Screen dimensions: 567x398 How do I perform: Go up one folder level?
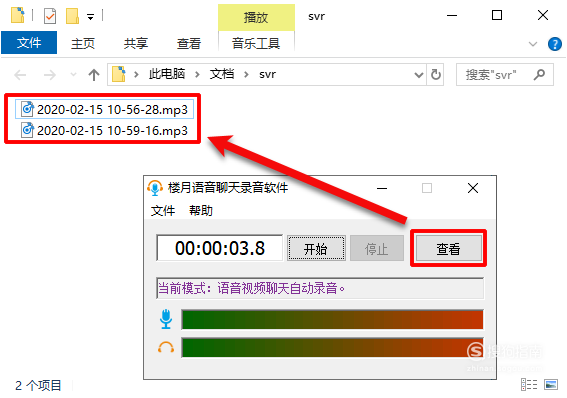94,75
